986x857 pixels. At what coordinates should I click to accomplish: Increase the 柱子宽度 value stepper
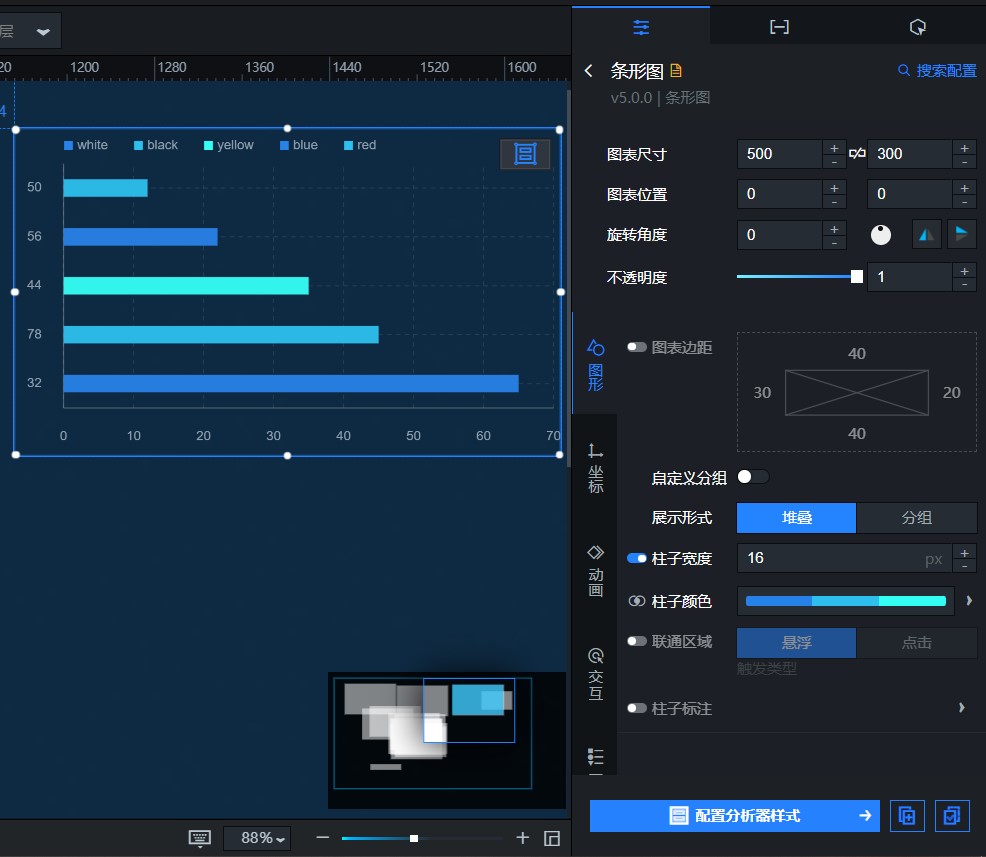pyautogui.click(x=965, y=553)
